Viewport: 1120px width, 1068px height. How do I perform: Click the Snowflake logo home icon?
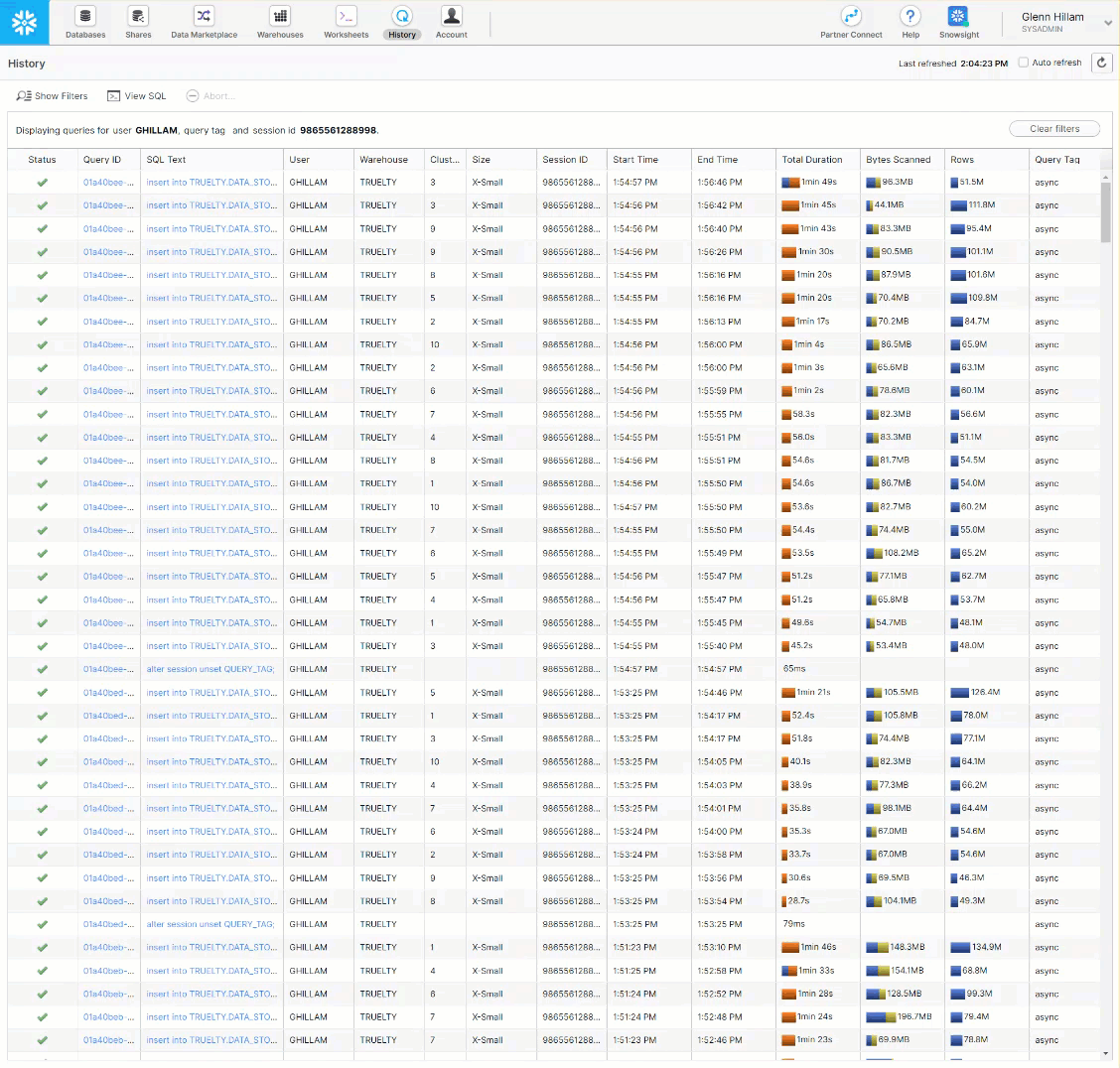[x=24, y=22]
